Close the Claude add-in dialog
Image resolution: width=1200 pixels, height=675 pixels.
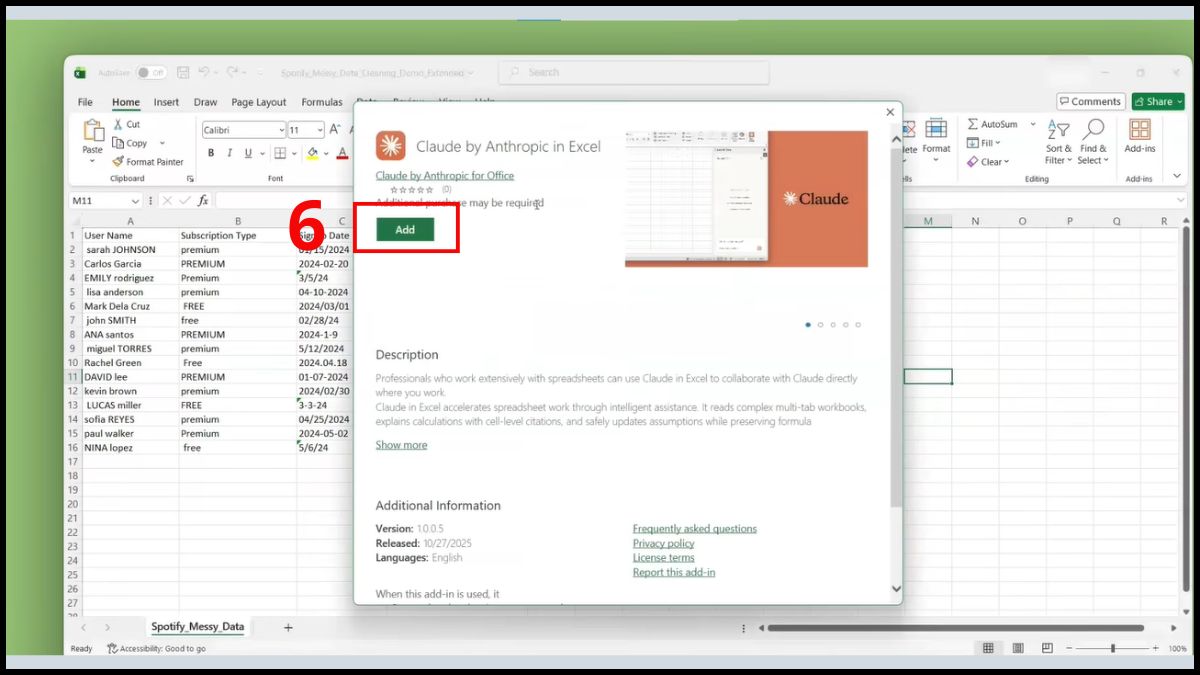tap(890, 112)
